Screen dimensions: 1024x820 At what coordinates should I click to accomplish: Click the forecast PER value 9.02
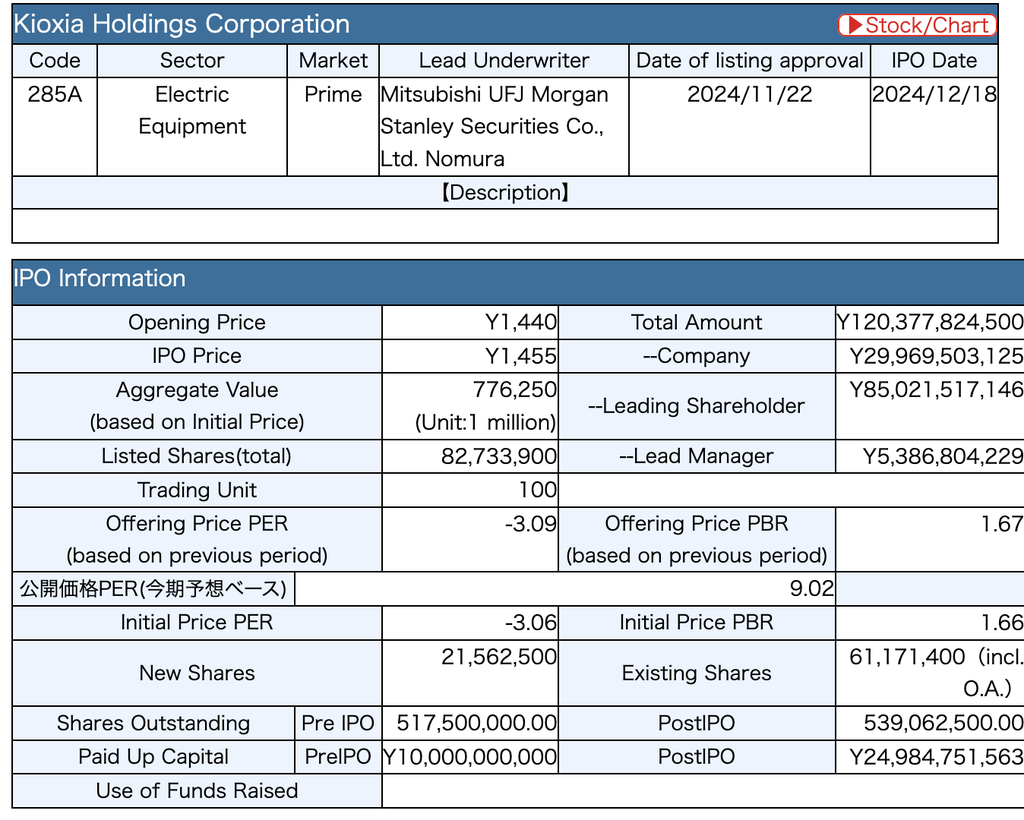[x=812, y=589]
